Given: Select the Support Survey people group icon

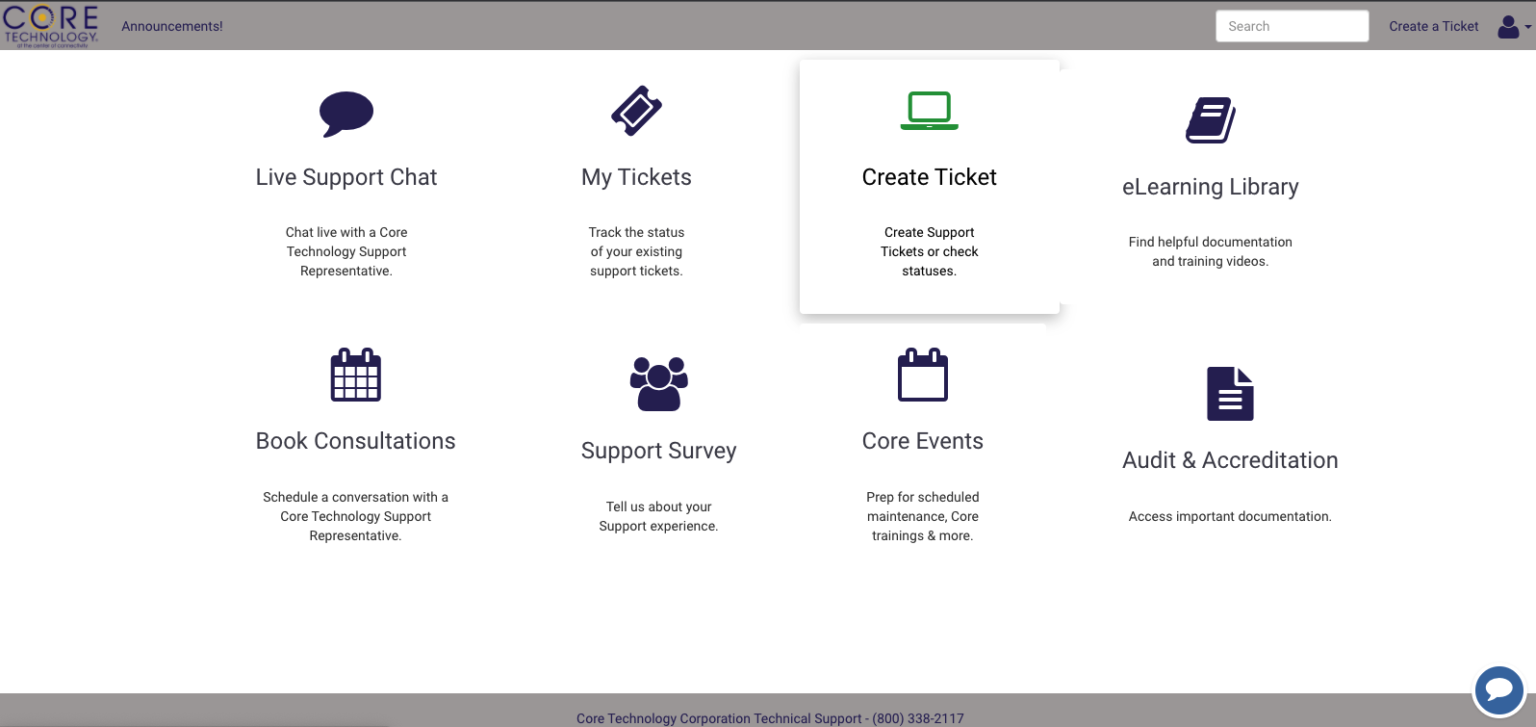Looking at the screenshot, I should coord(659,380).
